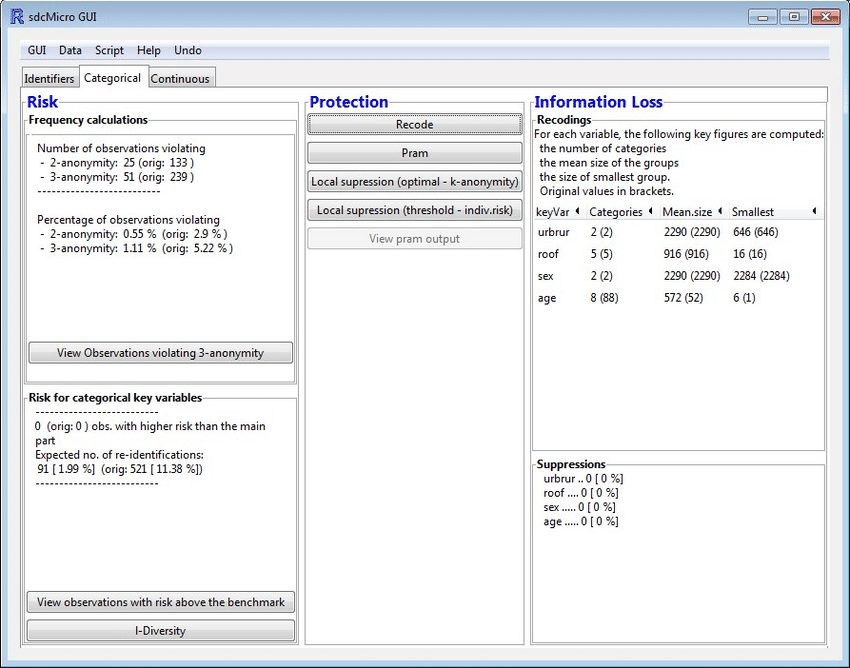Select the Categorical tab

click(x=112, y=78)
